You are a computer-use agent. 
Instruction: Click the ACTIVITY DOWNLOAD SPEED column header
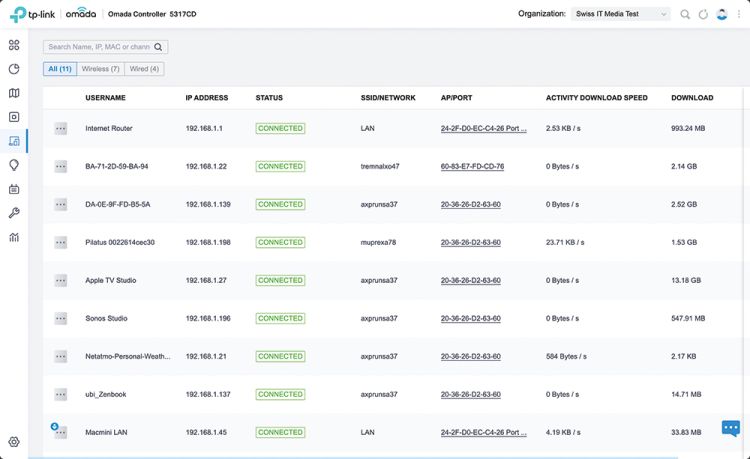(x=596, y=98)
